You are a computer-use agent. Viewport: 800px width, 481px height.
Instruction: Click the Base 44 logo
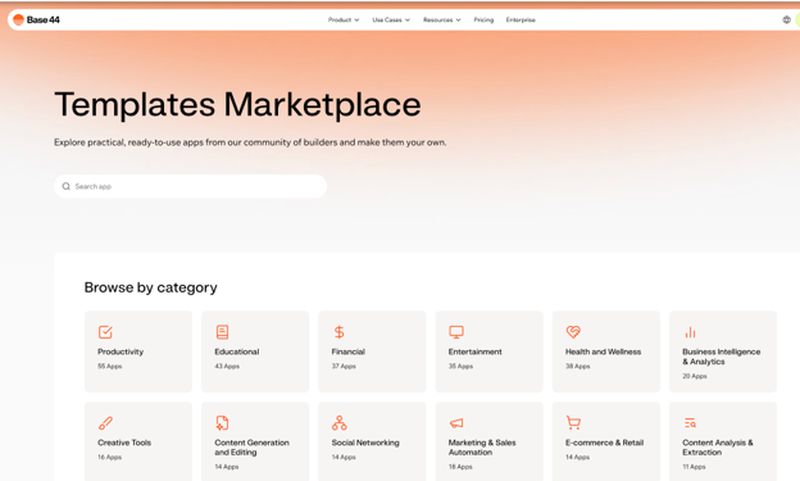[36, 20]
